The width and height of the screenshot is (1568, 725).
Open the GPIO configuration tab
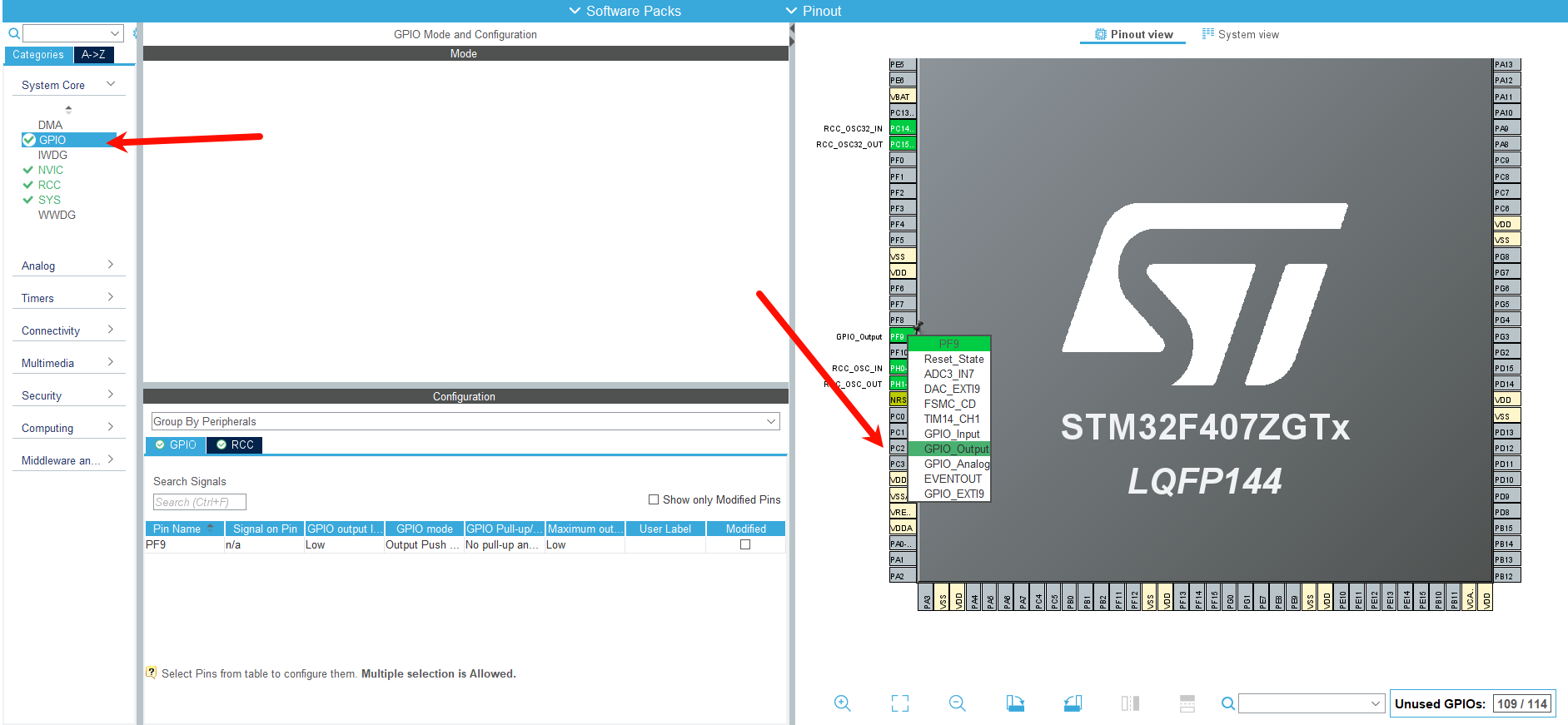pos(176,444)
